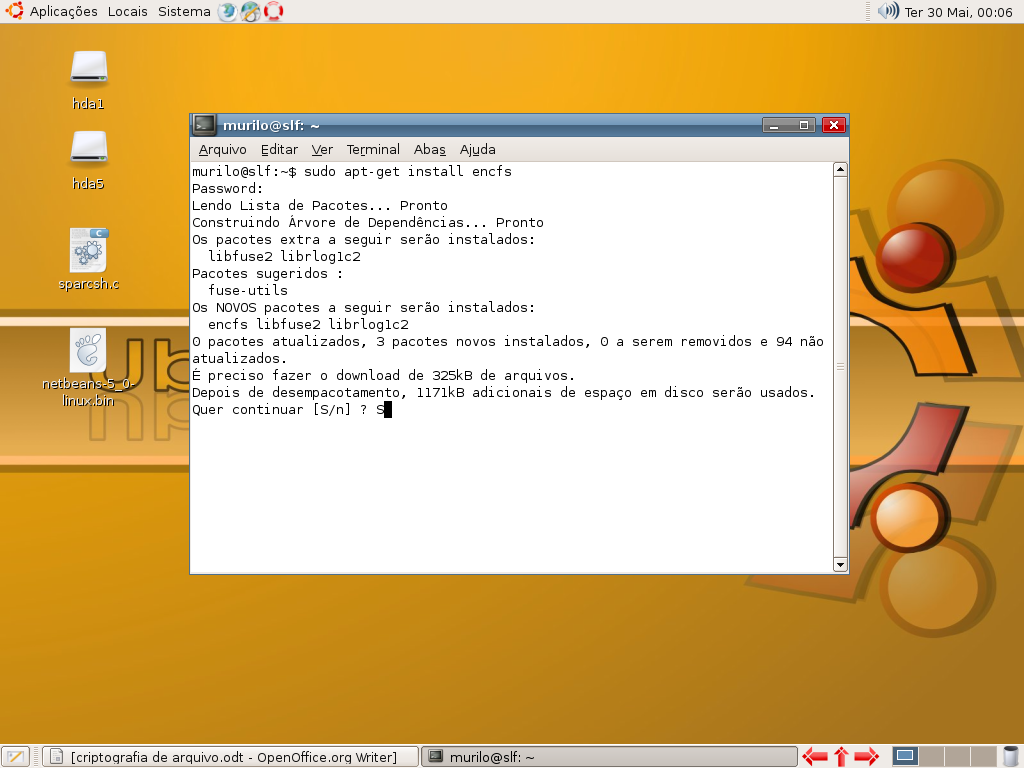This screenshot has width=1024, height=768.
Task: Open the Editar menu in terminal
Action: coord(280,150)
